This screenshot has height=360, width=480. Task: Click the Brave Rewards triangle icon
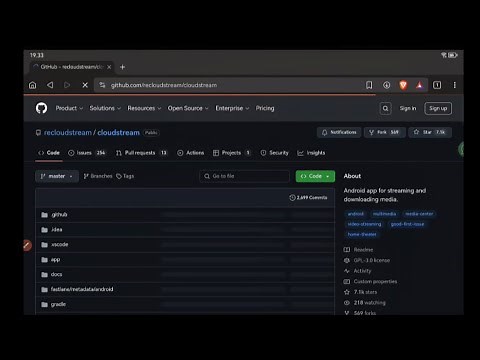point(420,85)
